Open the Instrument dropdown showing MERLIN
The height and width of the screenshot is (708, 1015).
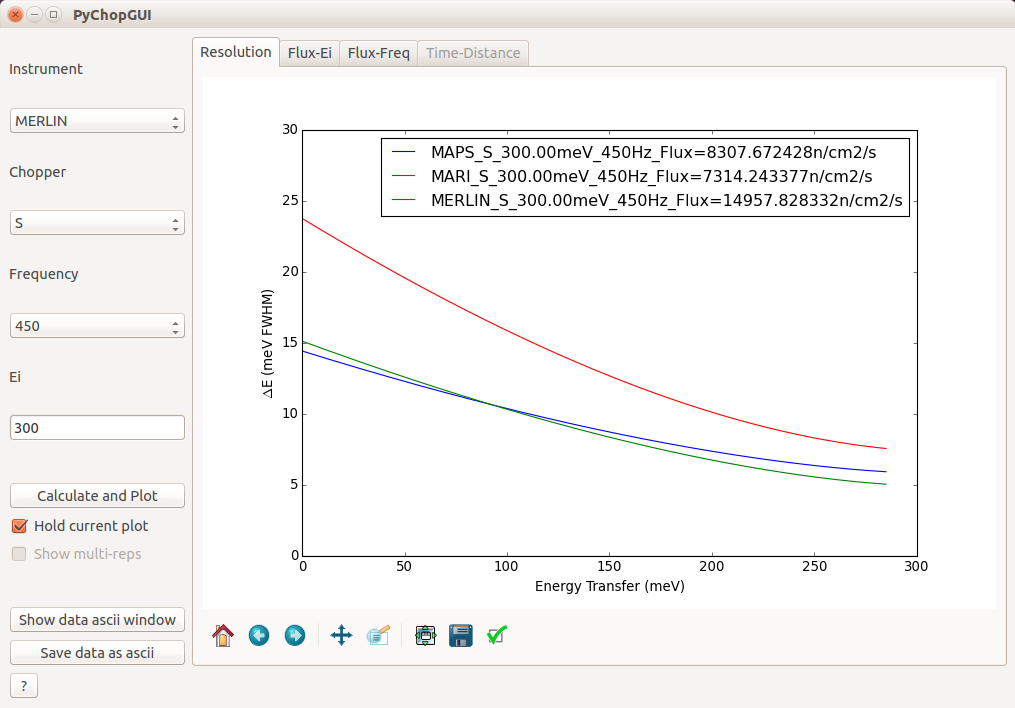coord(97,121)
